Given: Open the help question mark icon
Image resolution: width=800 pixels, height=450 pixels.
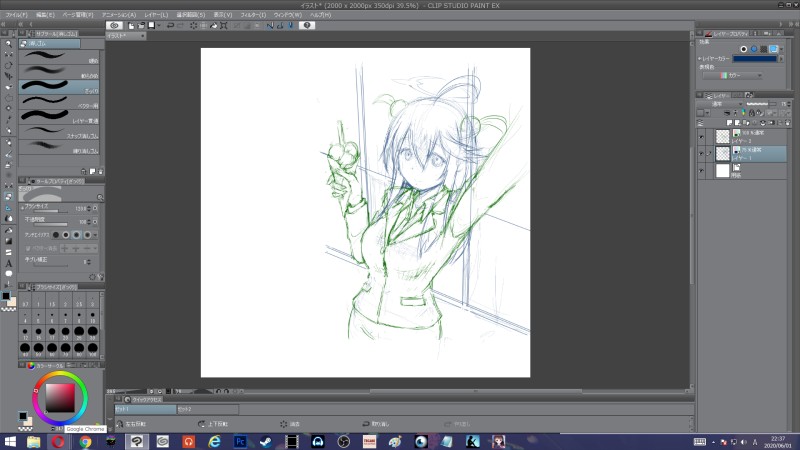Looking at the screenshot, I should tap(307, 26).
